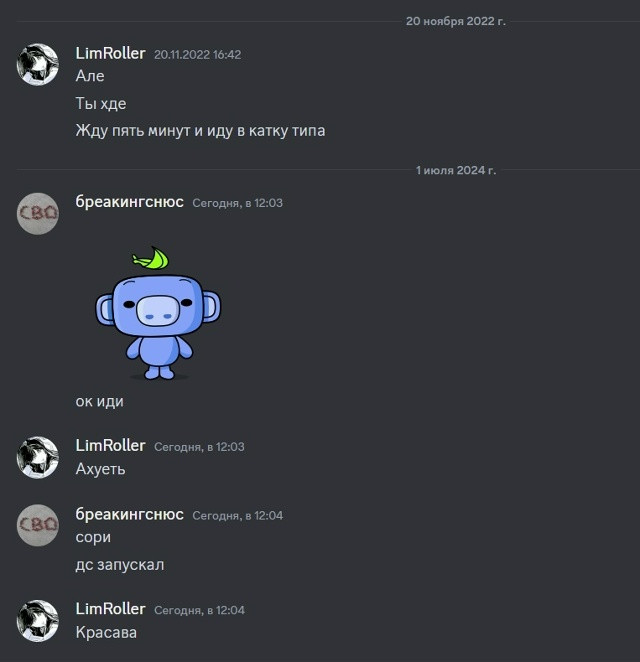Click LimRoller username above the 'Красава' message
This screenshot has height=662, width=640.
pyautogui.click(x=111, y=609)
